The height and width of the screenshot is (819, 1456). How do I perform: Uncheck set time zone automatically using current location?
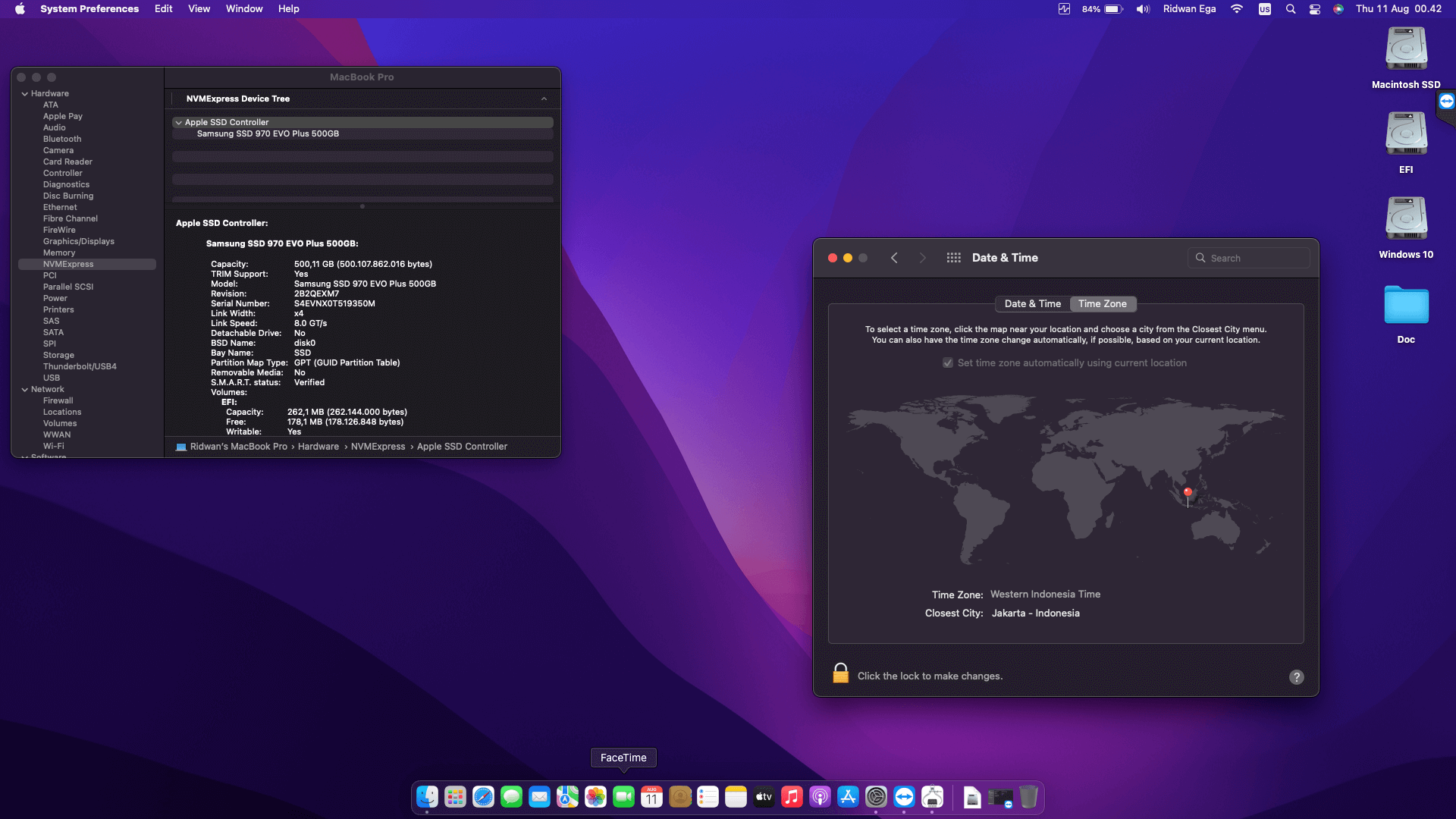948,362
